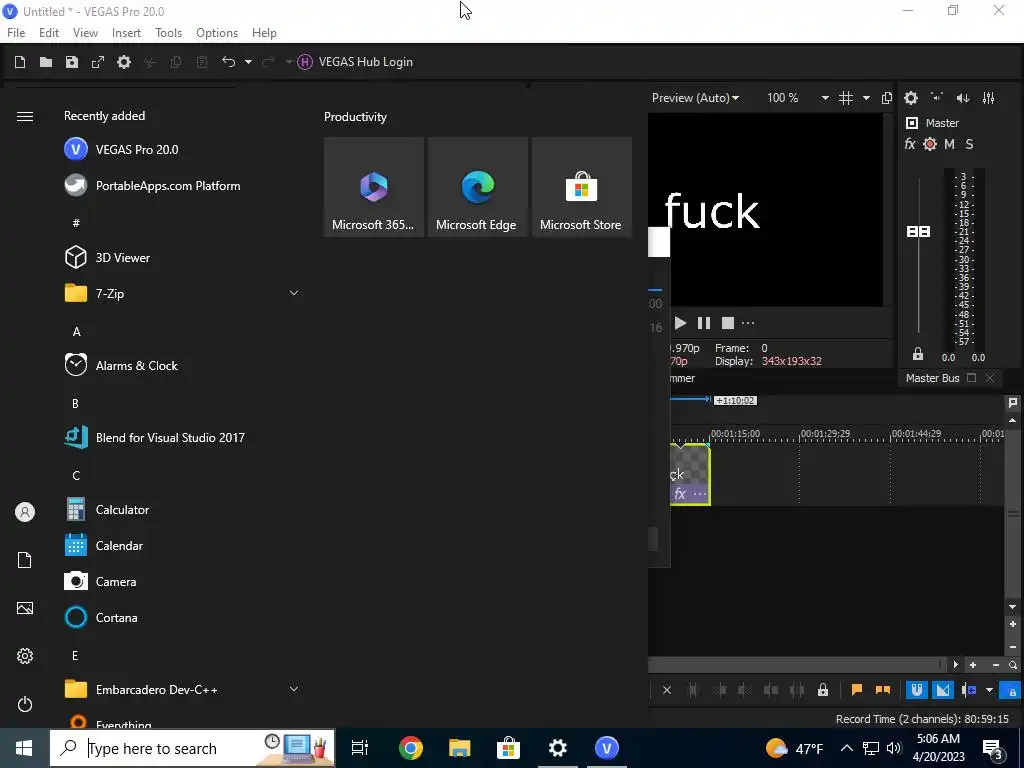Undo the last action
The image size is (1024, 768).
(x=229, y=62)
